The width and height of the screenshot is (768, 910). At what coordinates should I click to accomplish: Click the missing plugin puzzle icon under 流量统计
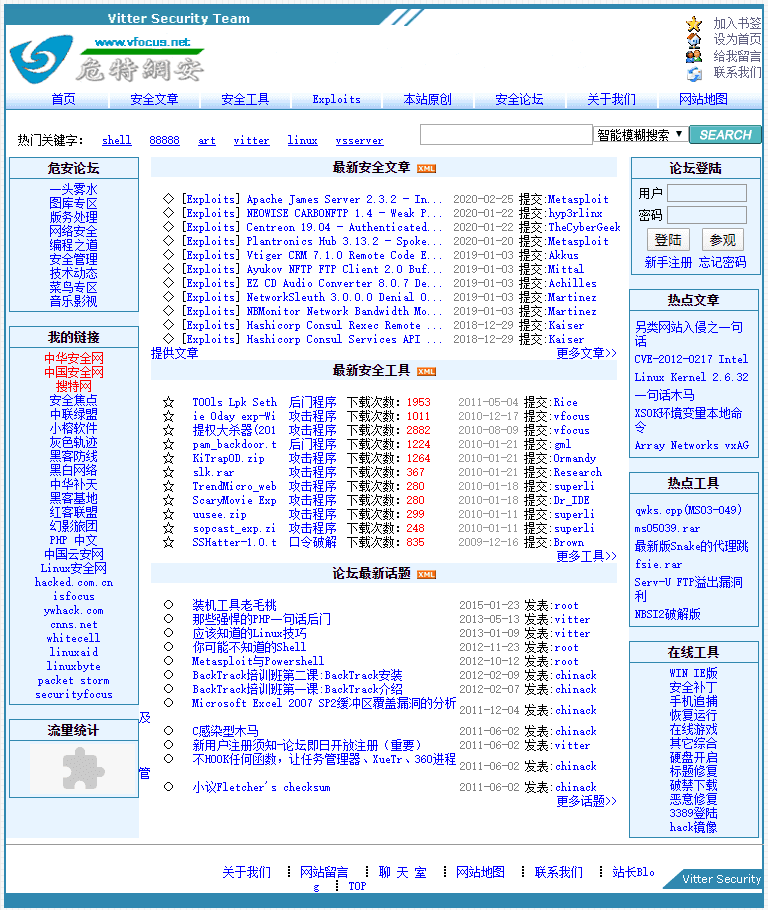[83, 769]
